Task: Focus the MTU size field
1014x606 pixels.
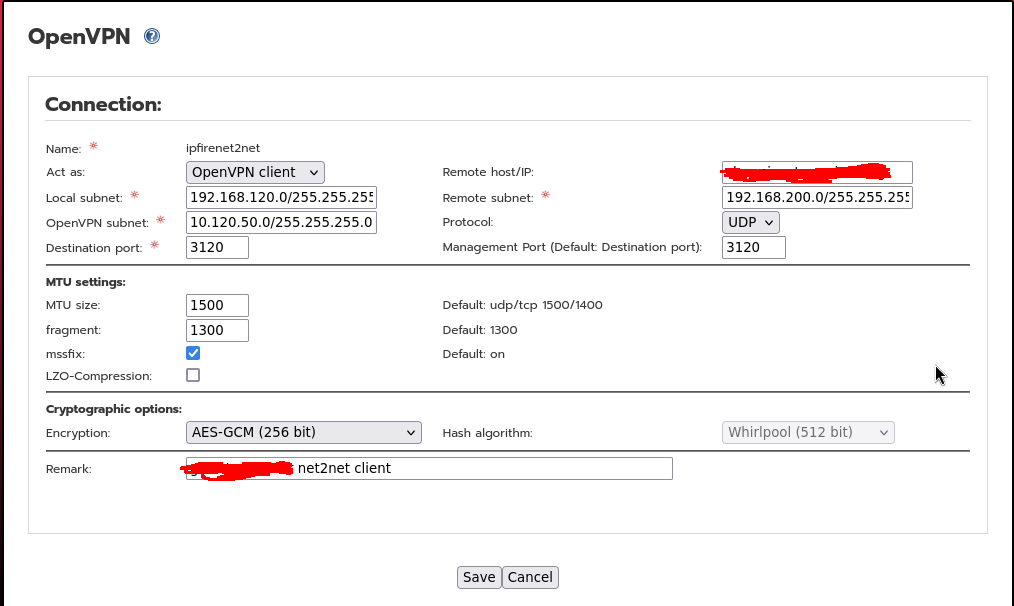Action: coord(217,305)
